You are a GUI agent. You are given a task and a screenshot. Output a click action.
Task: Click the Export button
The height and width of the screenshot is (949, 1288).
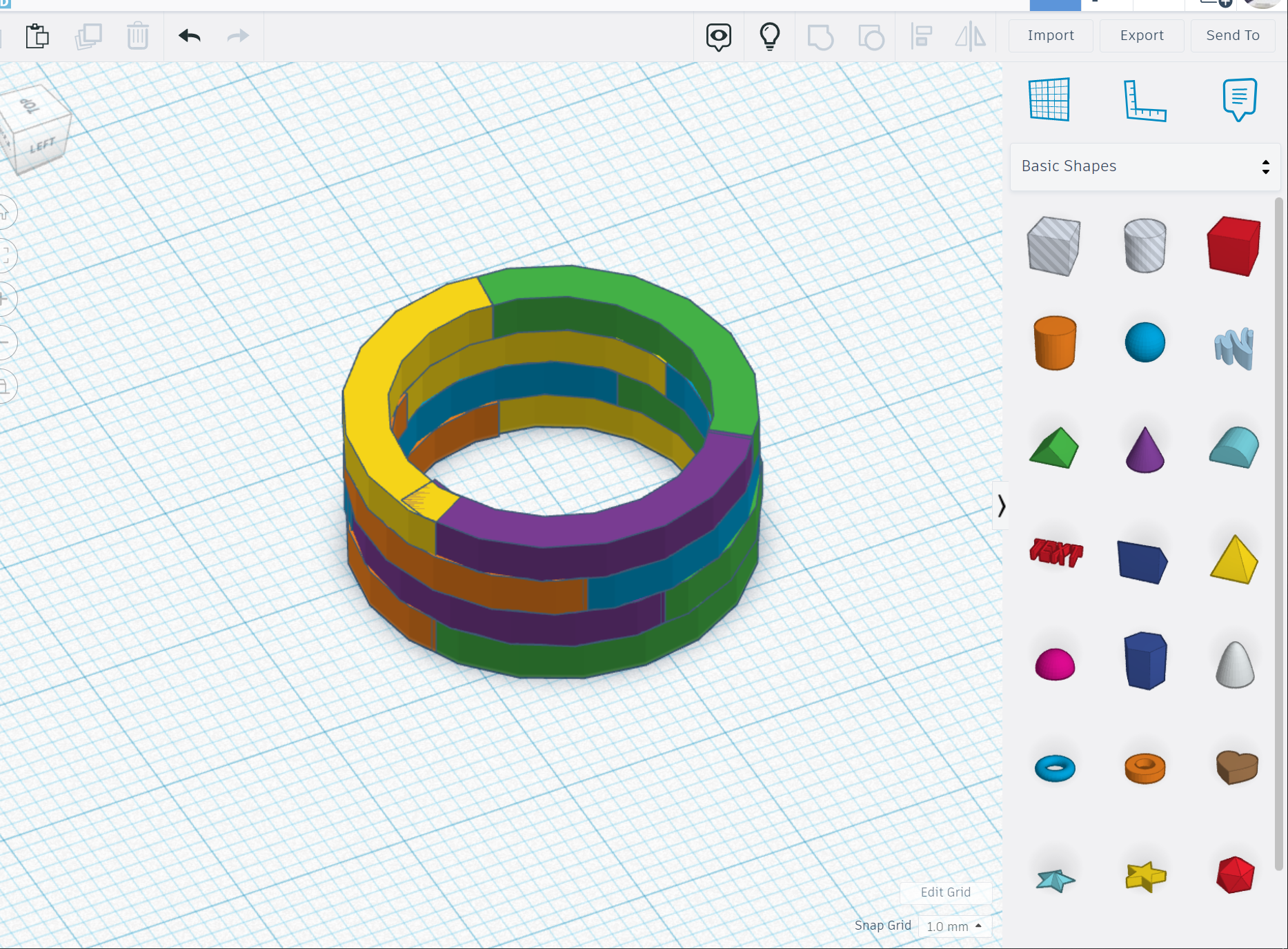[x=1142, y=35]
